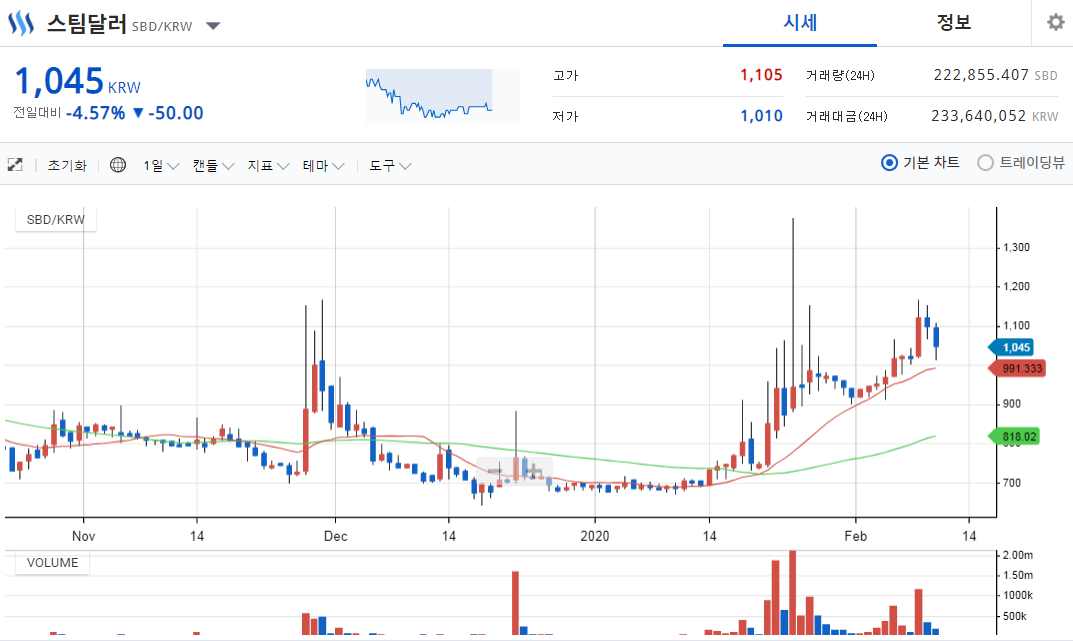The width and height of the screenshot is (1073, 641).
Task: Click the fullscreen expand chart icon
Action: [15, 165]
